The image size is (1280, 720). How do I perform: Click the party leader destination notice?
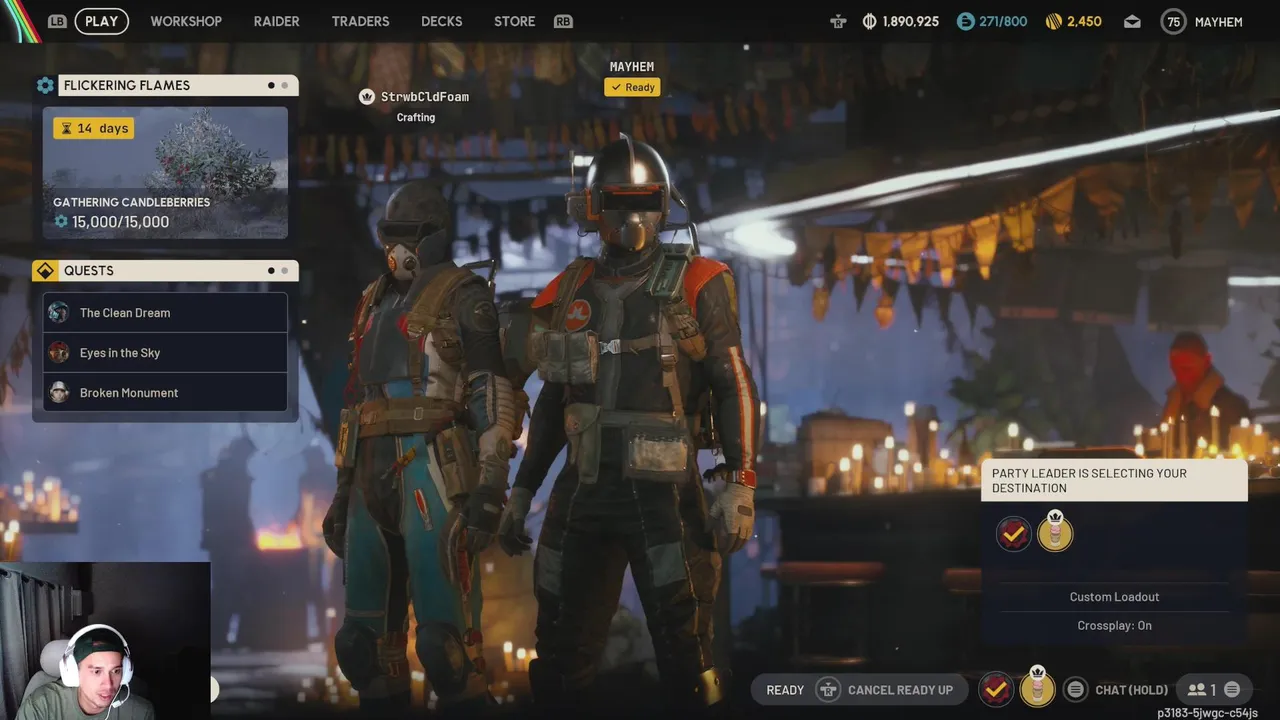click(1114, 481)
